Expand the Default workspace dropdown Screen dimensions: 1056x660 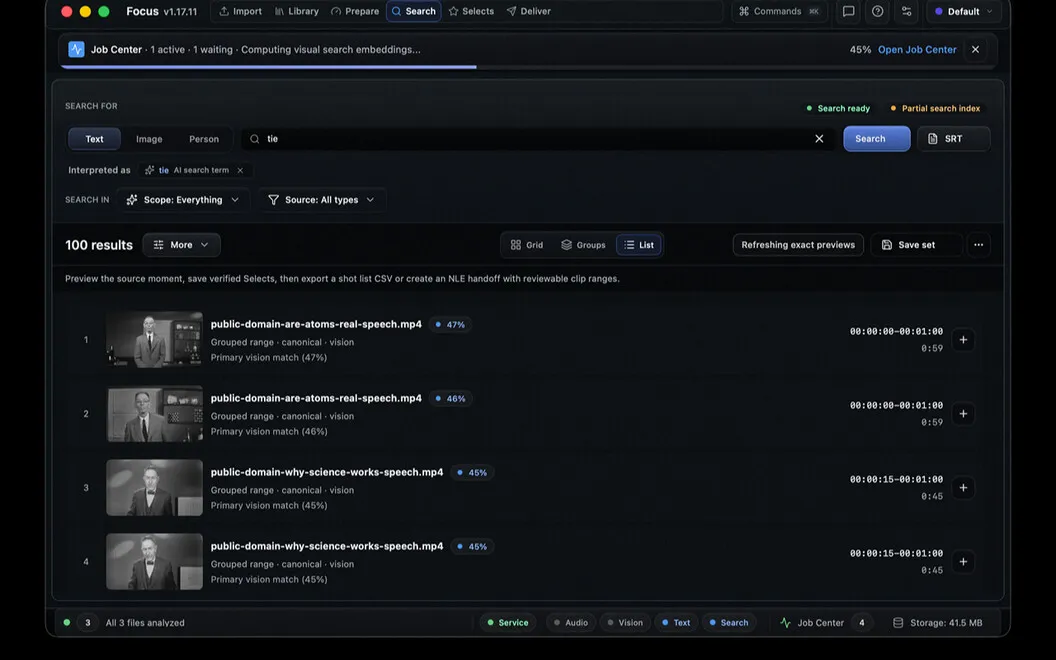[964, 11]
